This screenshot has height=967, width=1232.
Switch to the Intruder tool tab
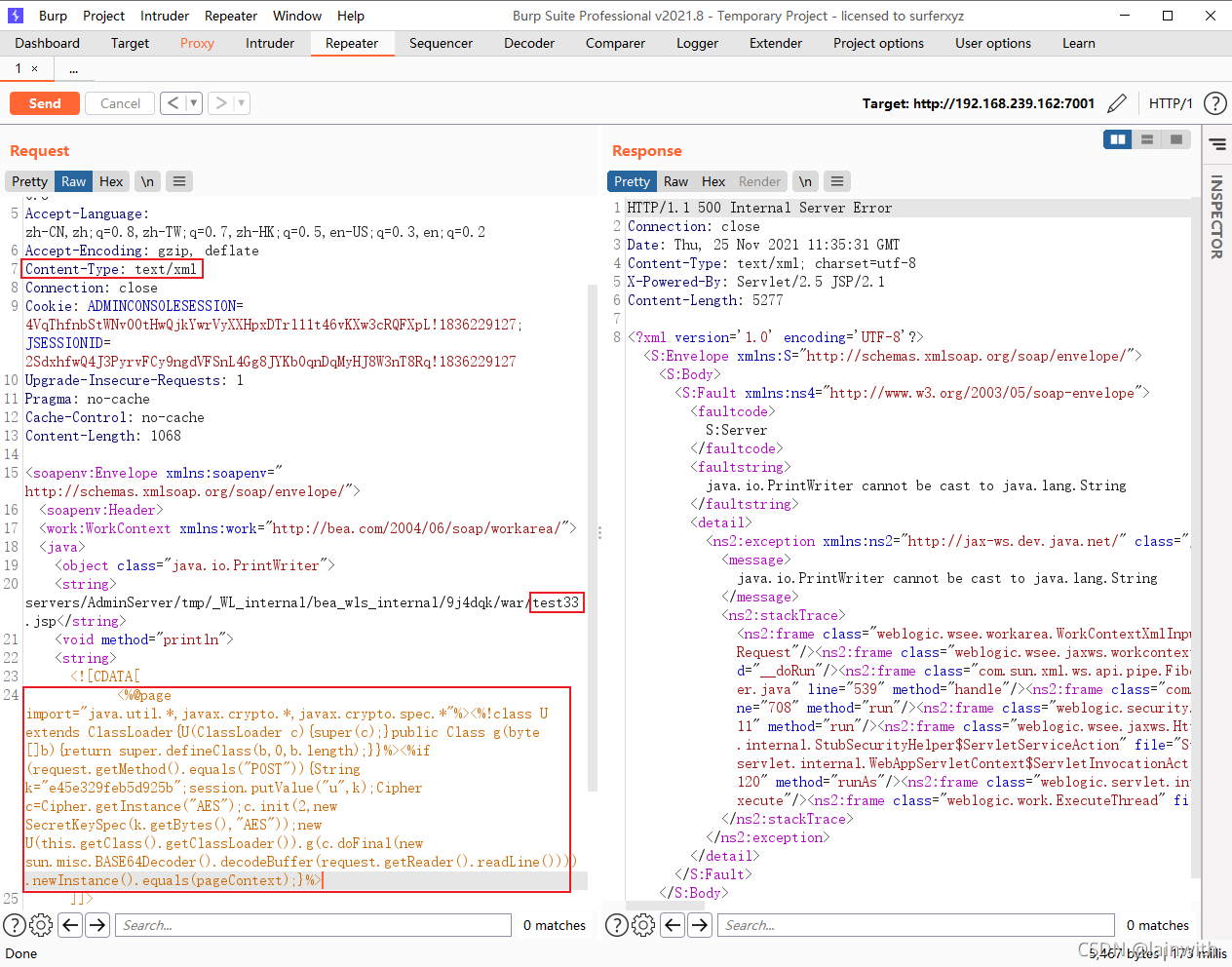pos(270,43)
